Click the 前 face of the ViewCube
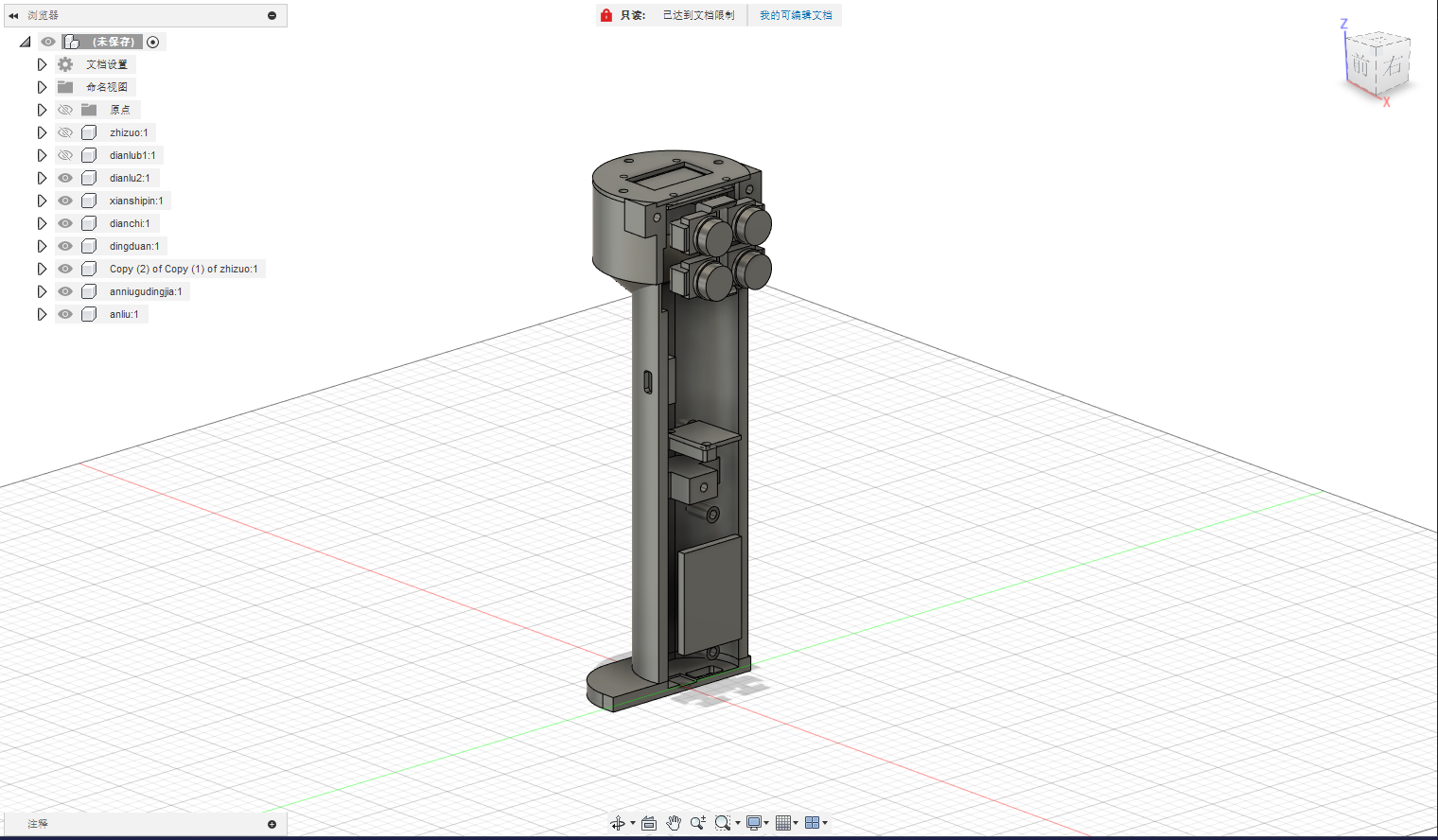 coord(1359,65)
